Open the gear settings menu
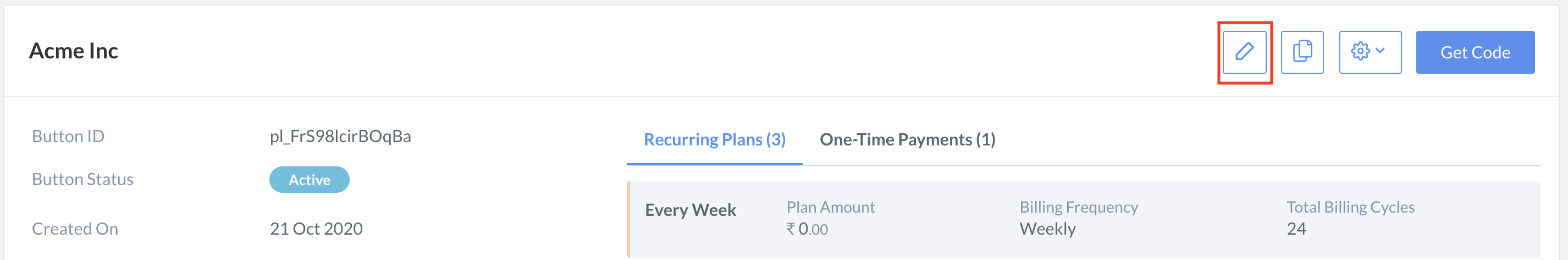Viewport: 1568px width, 260px height. [x=1370, y=52]
